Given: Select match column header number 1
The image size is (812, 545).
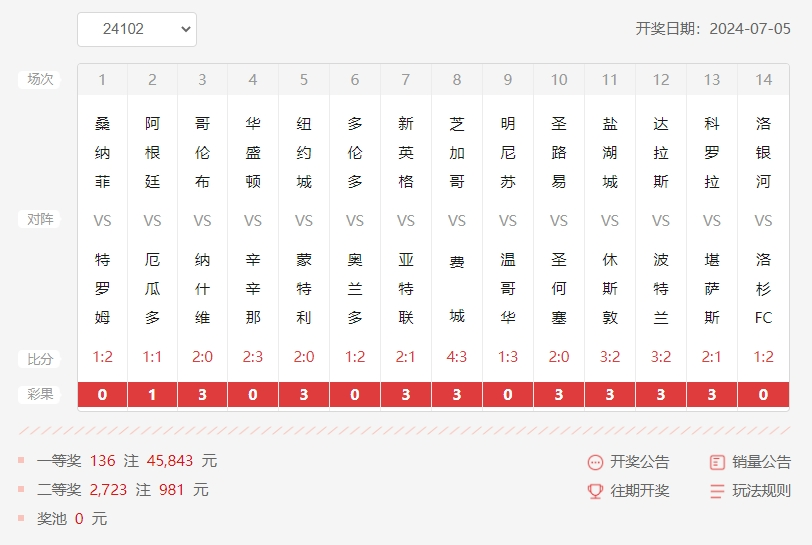Looking at the screenshot, I should (102, 80).
